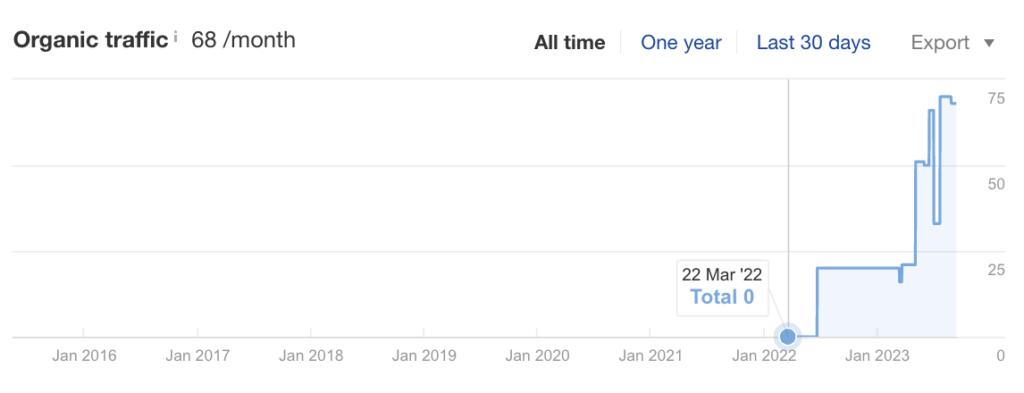Click the Organic traffic heading
Viewport: 1024px width, 393px height.
pyautogui.click(x=91, y=40)
